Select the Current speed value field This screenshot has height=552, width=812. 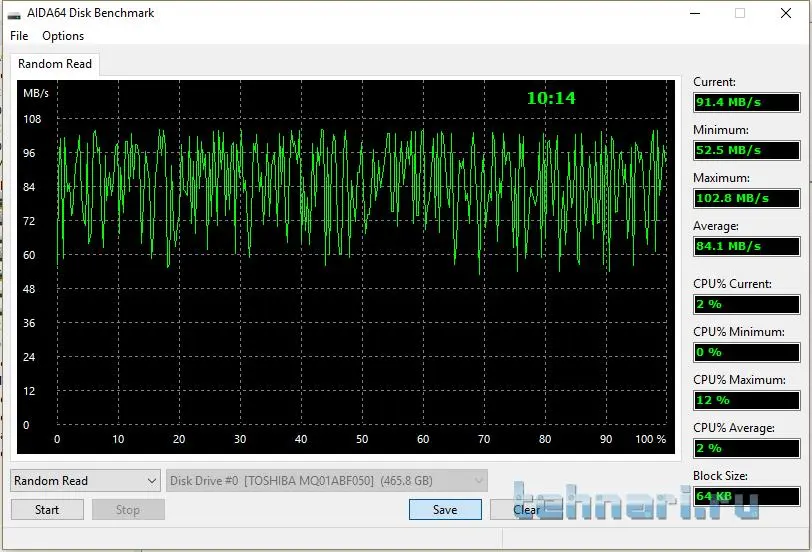click(x=746, y=103)
